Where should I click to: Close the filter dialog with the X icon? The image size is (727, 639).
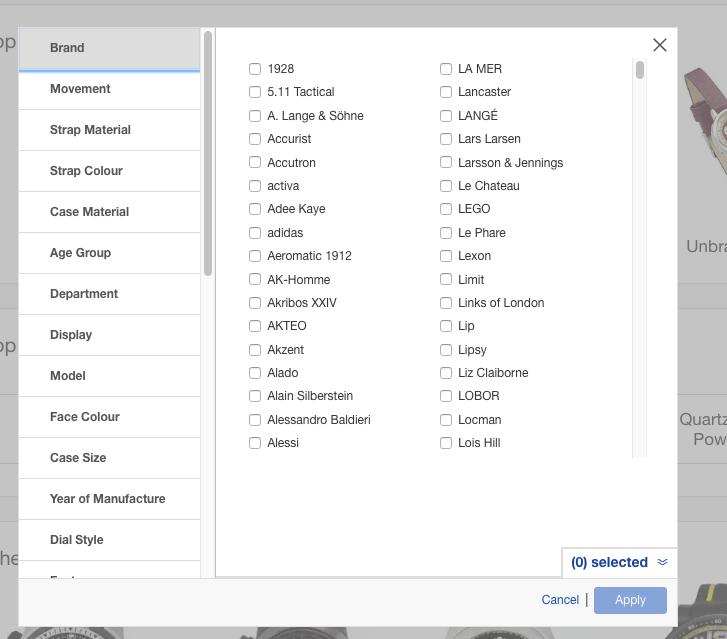[659, 45]
